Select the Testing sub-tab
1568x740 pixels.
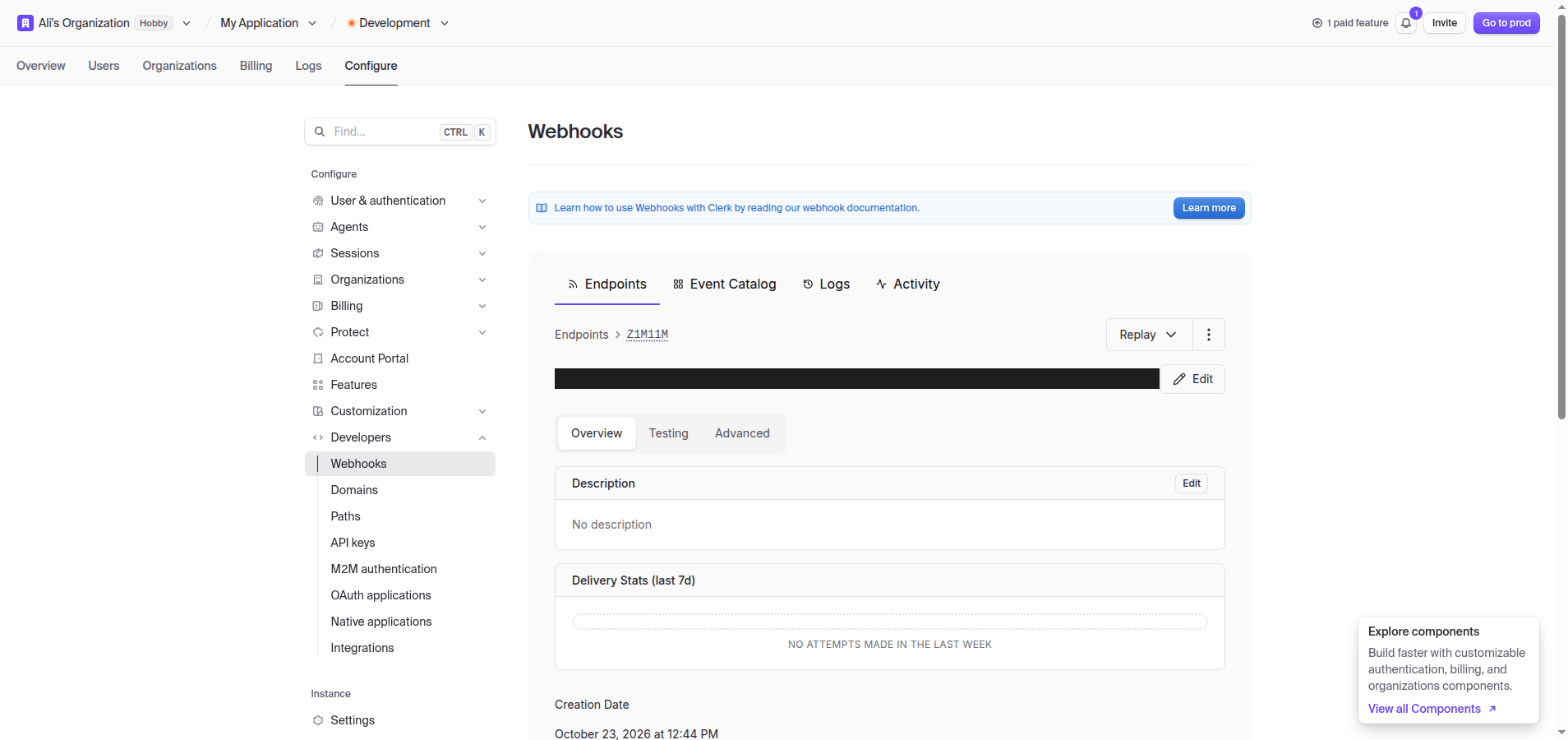tap(669, 433)
